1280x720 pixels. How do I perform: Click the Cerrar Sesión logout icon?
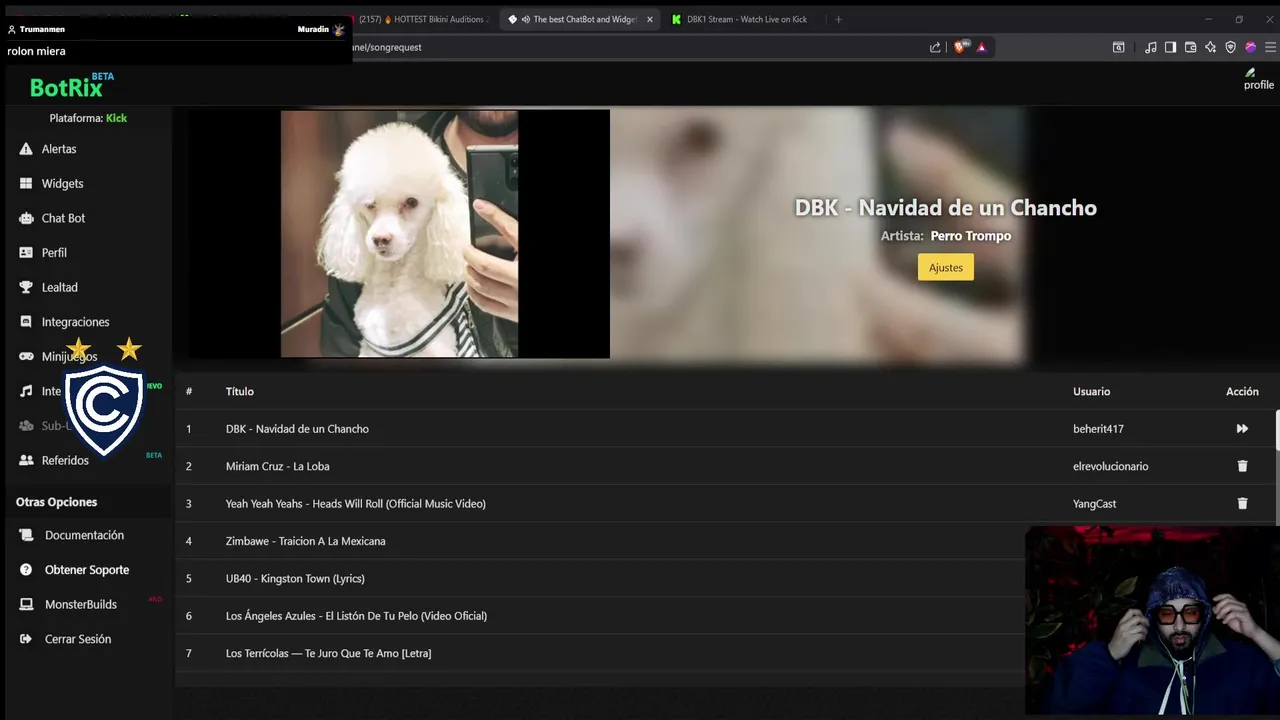[26, 639]
